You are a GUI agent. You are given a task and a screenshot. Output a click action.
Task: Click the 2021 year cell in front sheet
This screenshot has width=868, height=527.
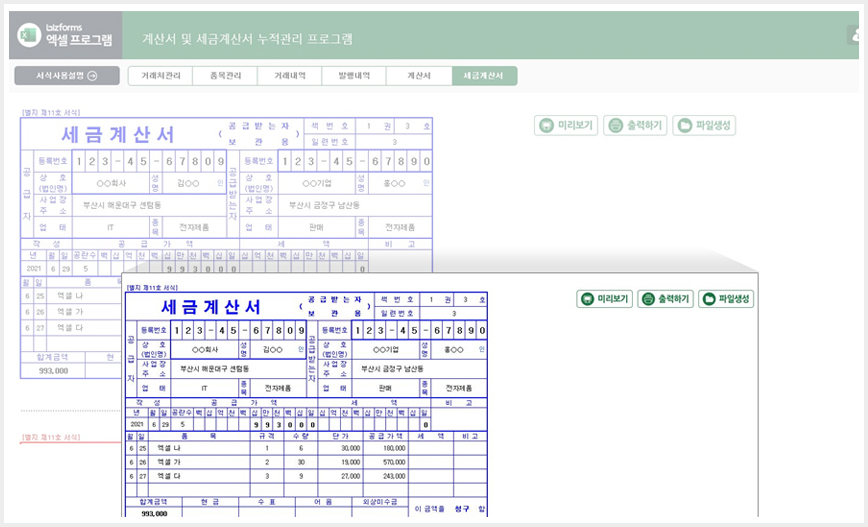[x=137, y=425]
